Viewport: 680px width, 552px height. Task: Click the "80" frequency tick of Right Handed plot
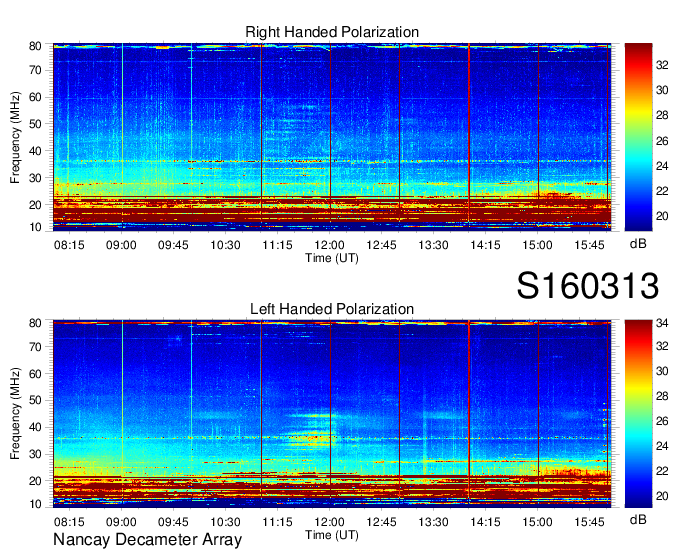pos(35,46)
